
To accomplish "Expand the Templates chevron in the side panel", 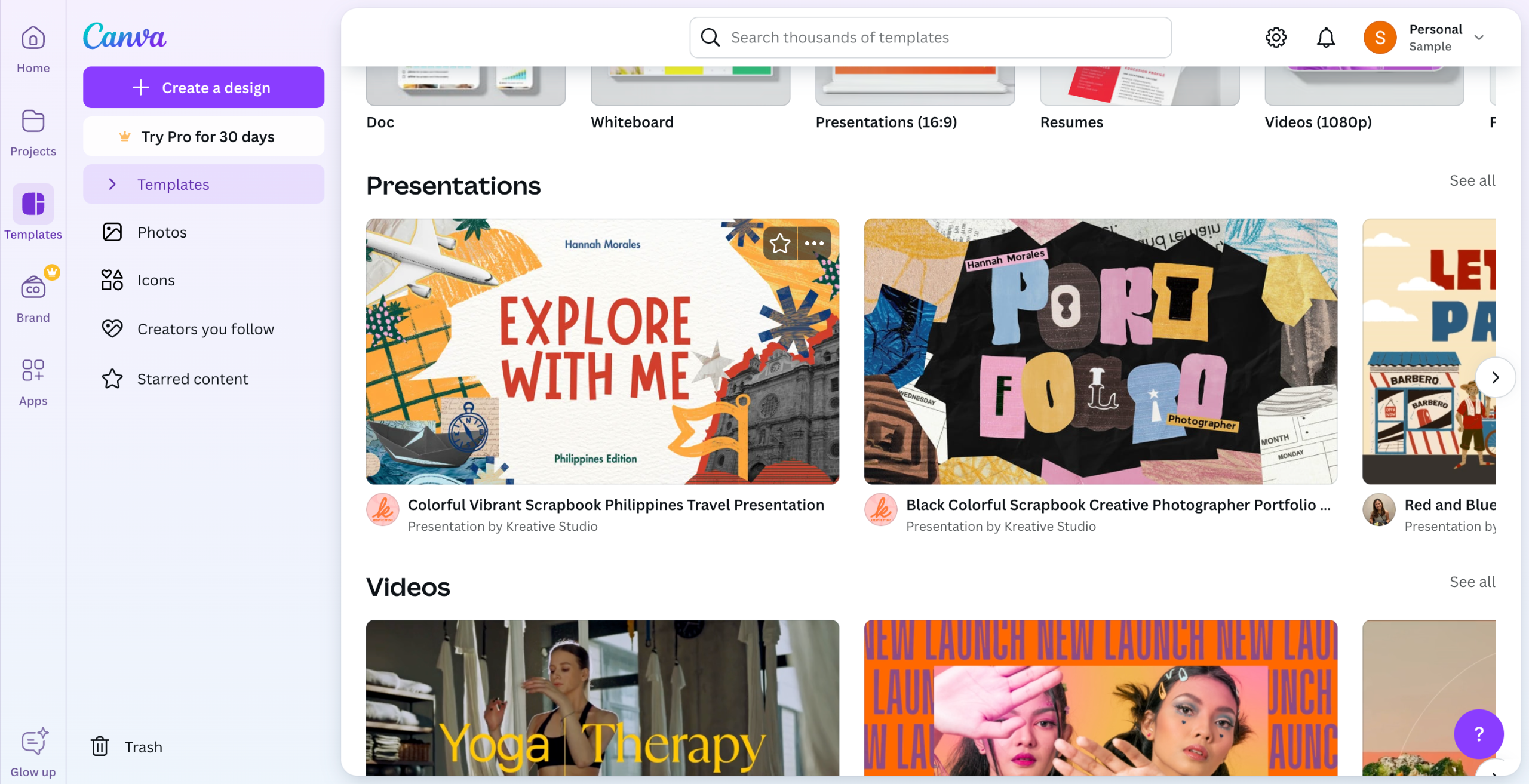I will [112, 185].
